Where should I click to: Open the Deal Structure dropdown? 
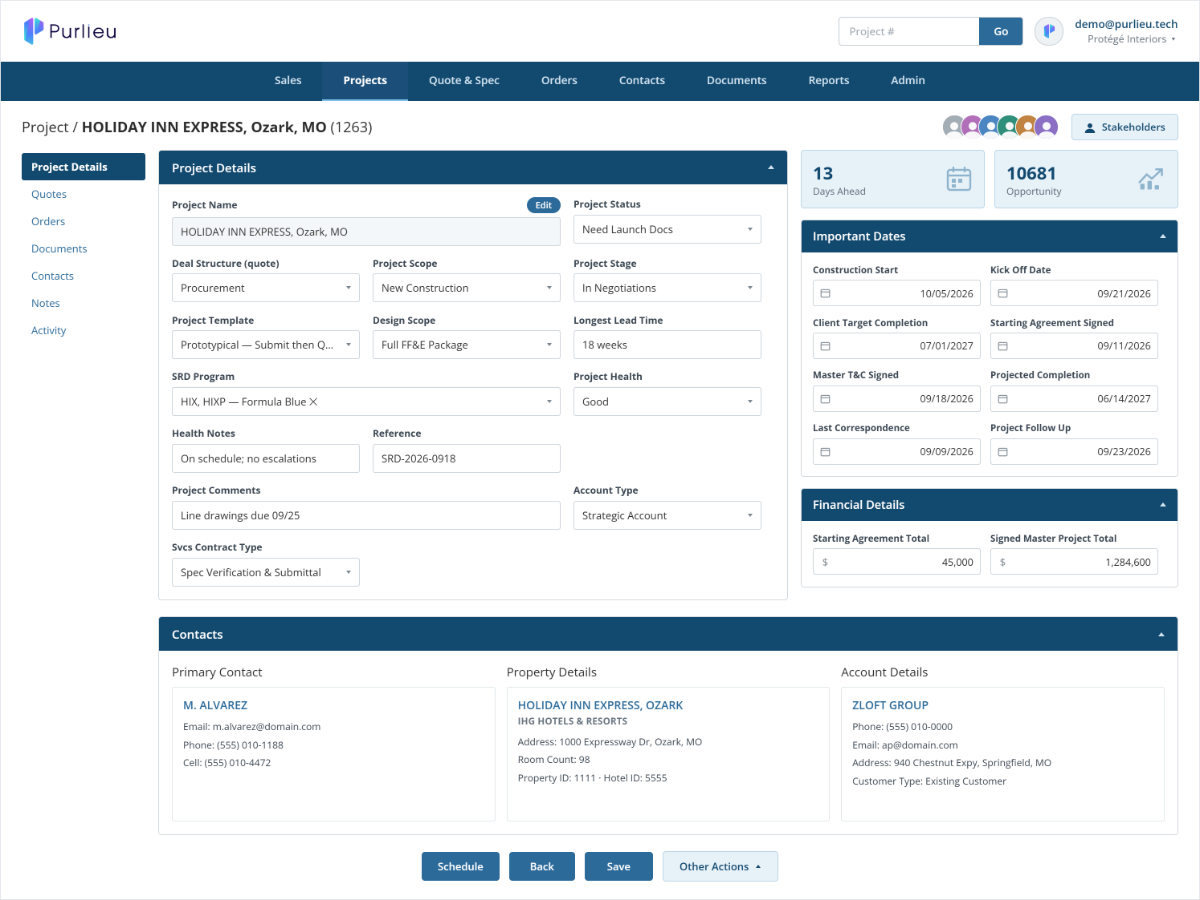[266, 288]
